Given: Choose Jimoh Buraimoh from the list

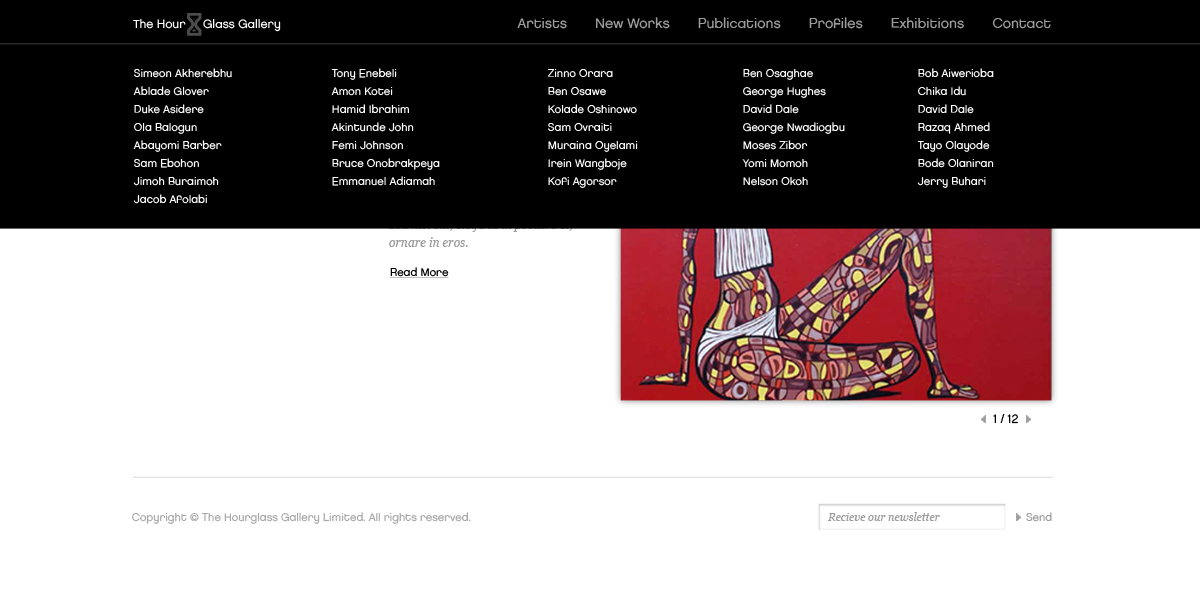Looking at the screenshot, I should tap(176, 181).
